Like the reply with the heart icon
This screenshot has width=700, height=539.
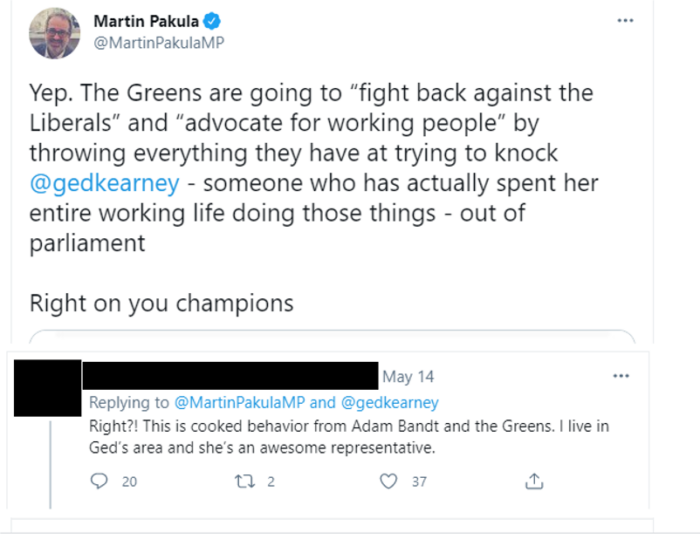click(389, 481)
